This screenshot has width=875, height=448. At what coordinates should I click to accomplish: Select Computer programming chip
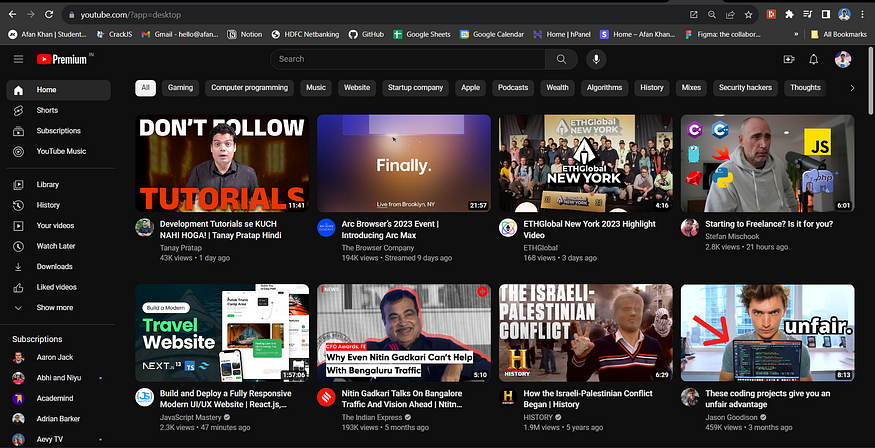[249, 88]
